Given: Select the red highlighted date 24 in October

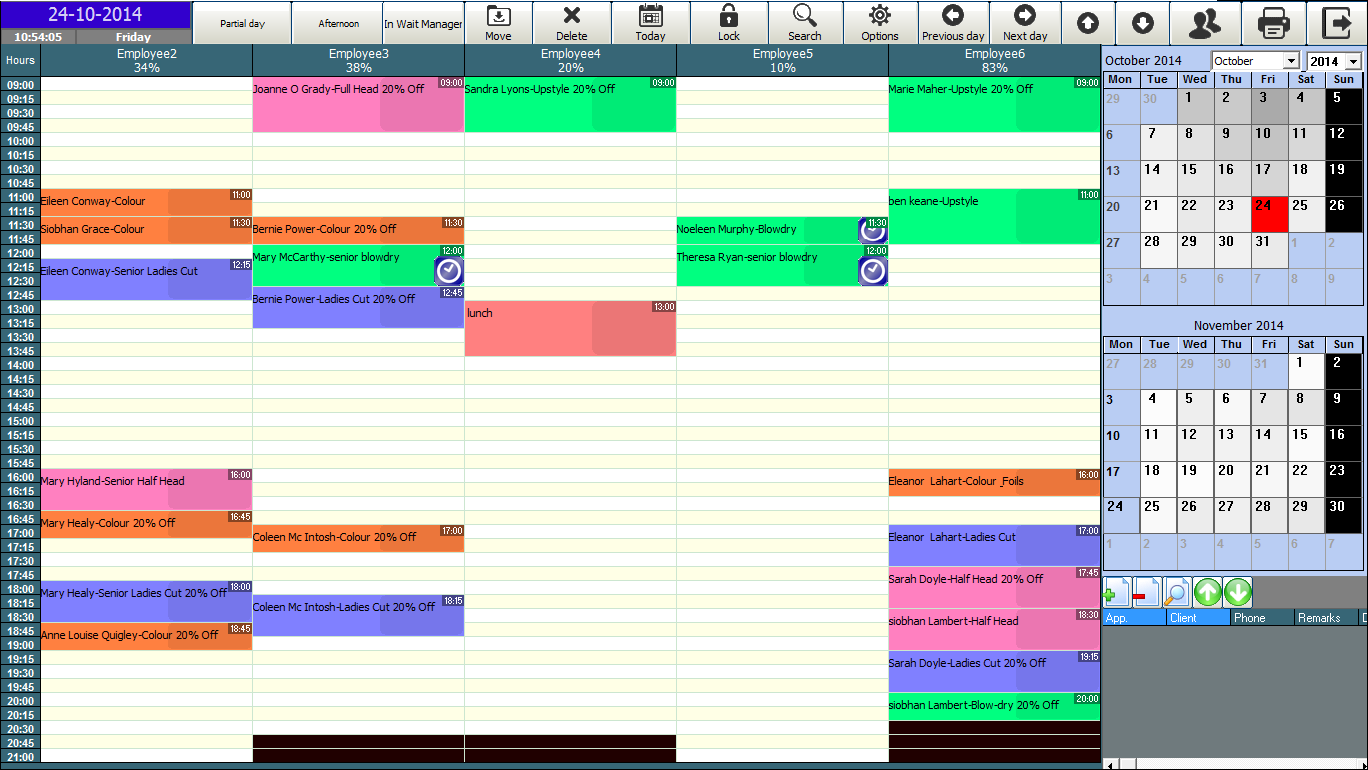Looking at the screenshot, I should pyautogui.click(x=1268, y=213).
